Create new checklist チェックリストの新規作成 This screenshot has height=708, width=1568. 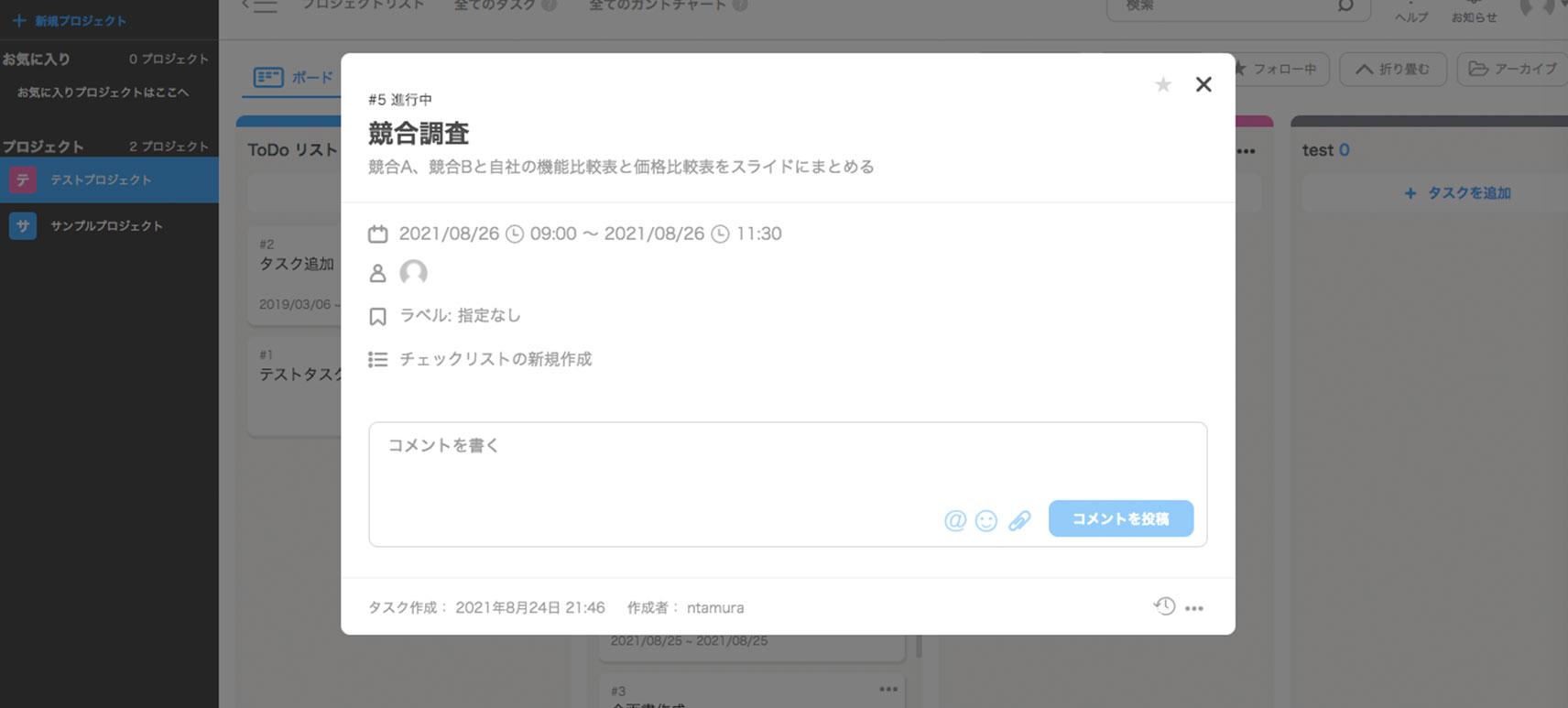(x=495, y=359)
